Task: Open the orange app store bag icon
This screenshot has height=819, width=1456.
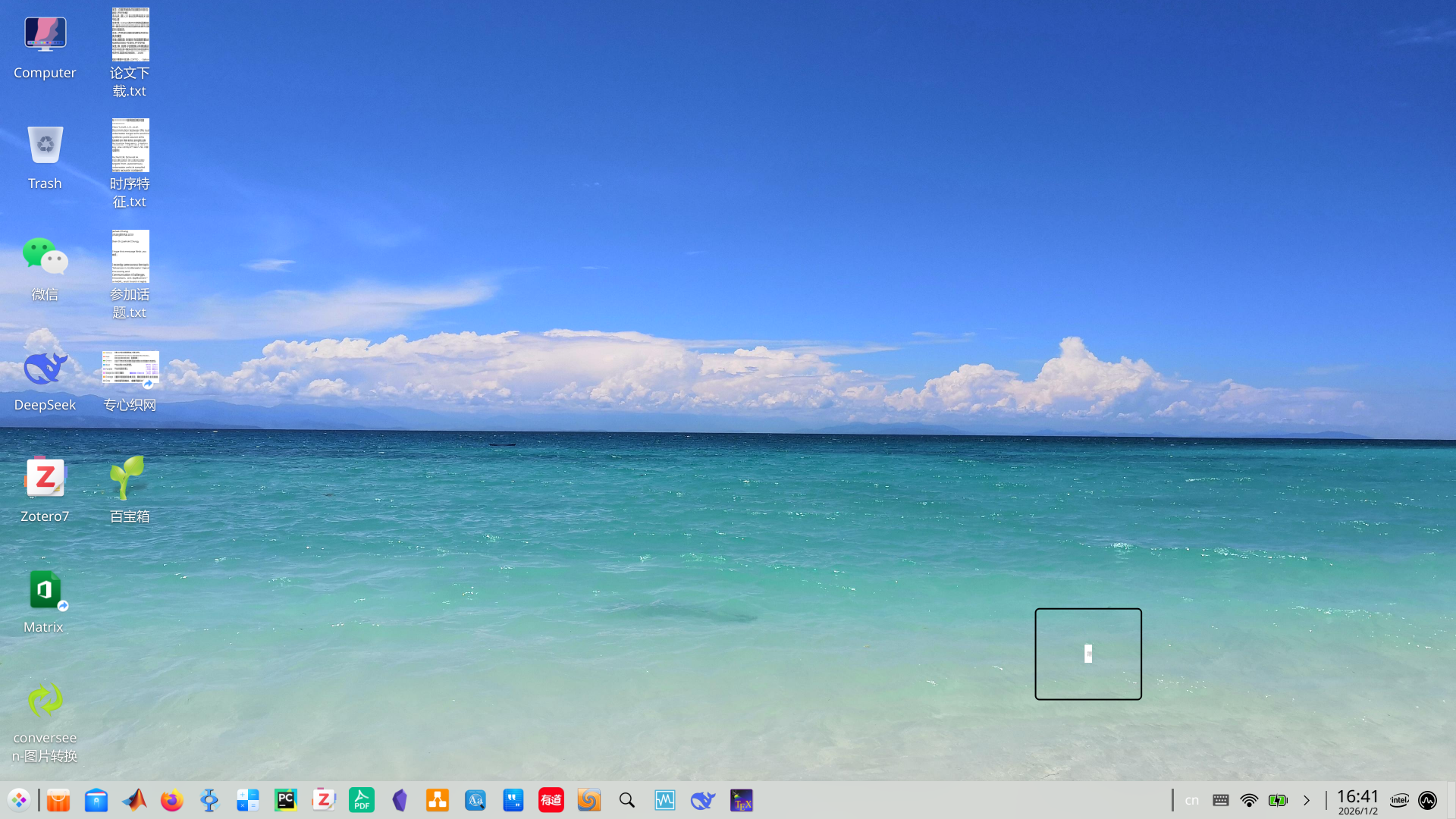Action: [x=58, y=800]
